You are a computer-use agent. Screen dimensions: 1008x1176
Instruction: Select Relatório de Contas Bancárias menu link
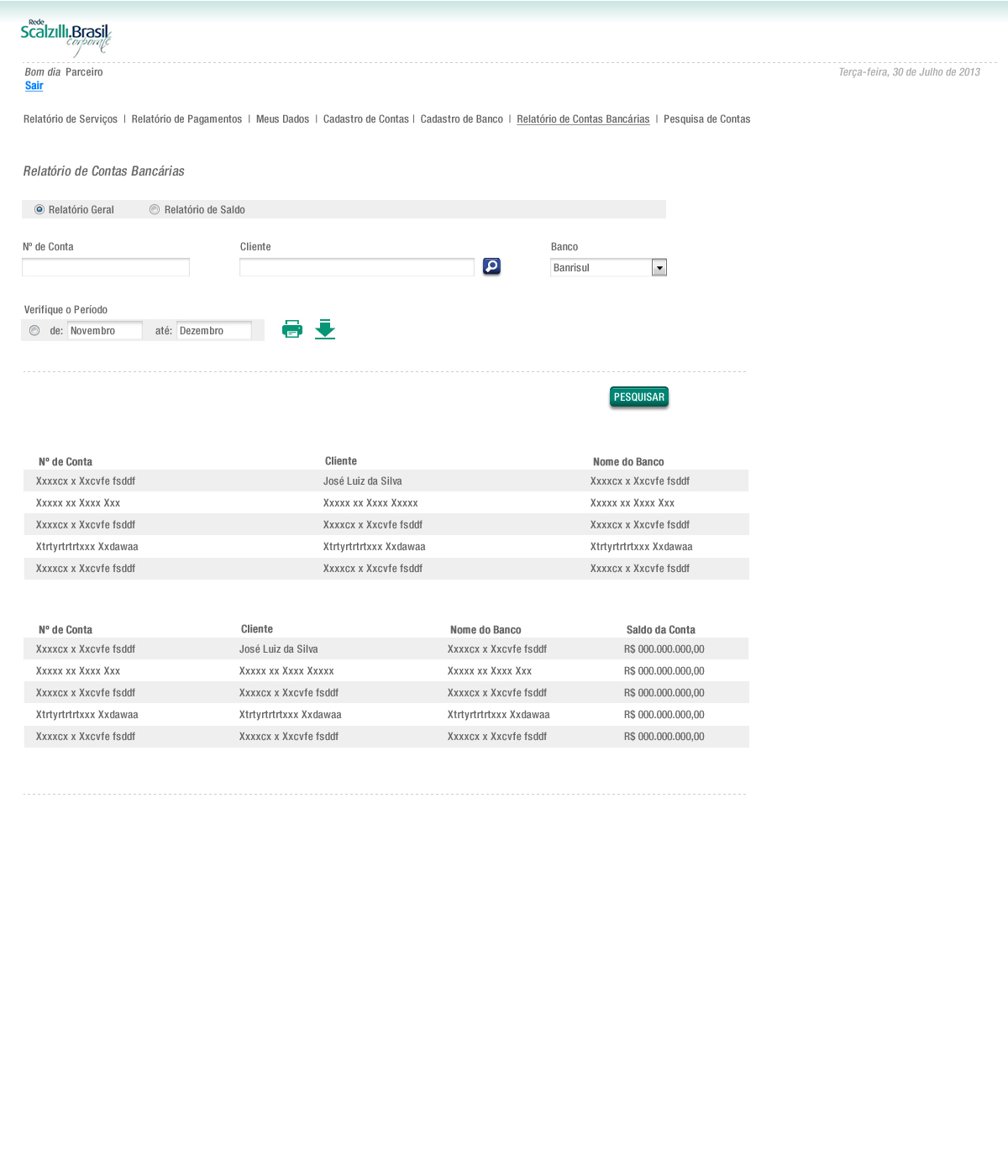click(x=583, y=119)
